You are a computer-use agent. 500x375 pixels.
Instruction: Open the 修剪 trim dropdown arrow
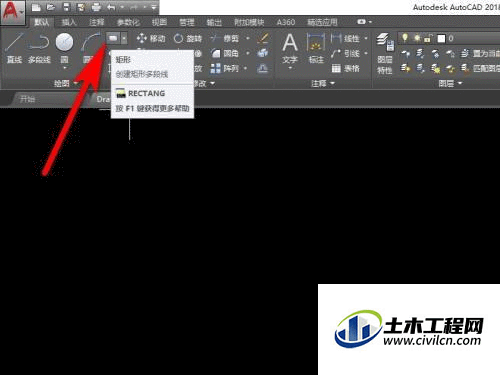click(x=248, y=38)
